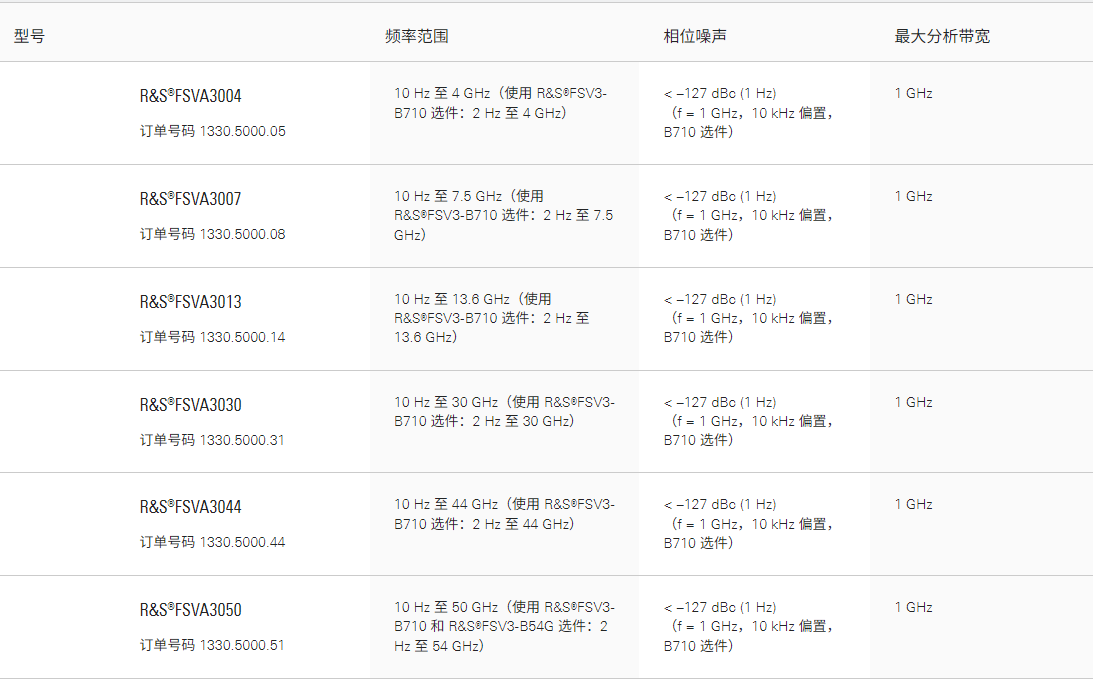The height and width of the screenshot is (695, 1093).
Task: Select the R&S FSVA3013 model name
Action: click(190, 302)
